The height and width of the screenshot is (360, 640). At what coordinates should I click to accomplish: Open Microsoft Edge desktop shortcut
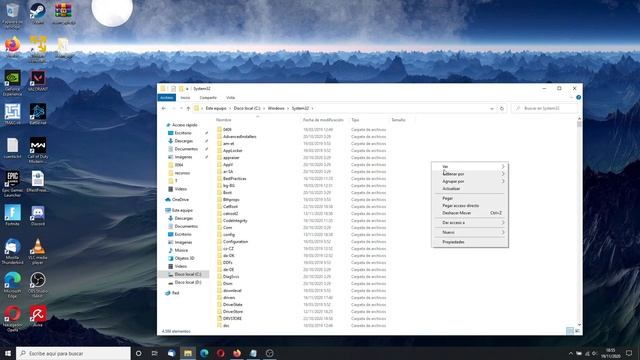click(x=12, y=285)
